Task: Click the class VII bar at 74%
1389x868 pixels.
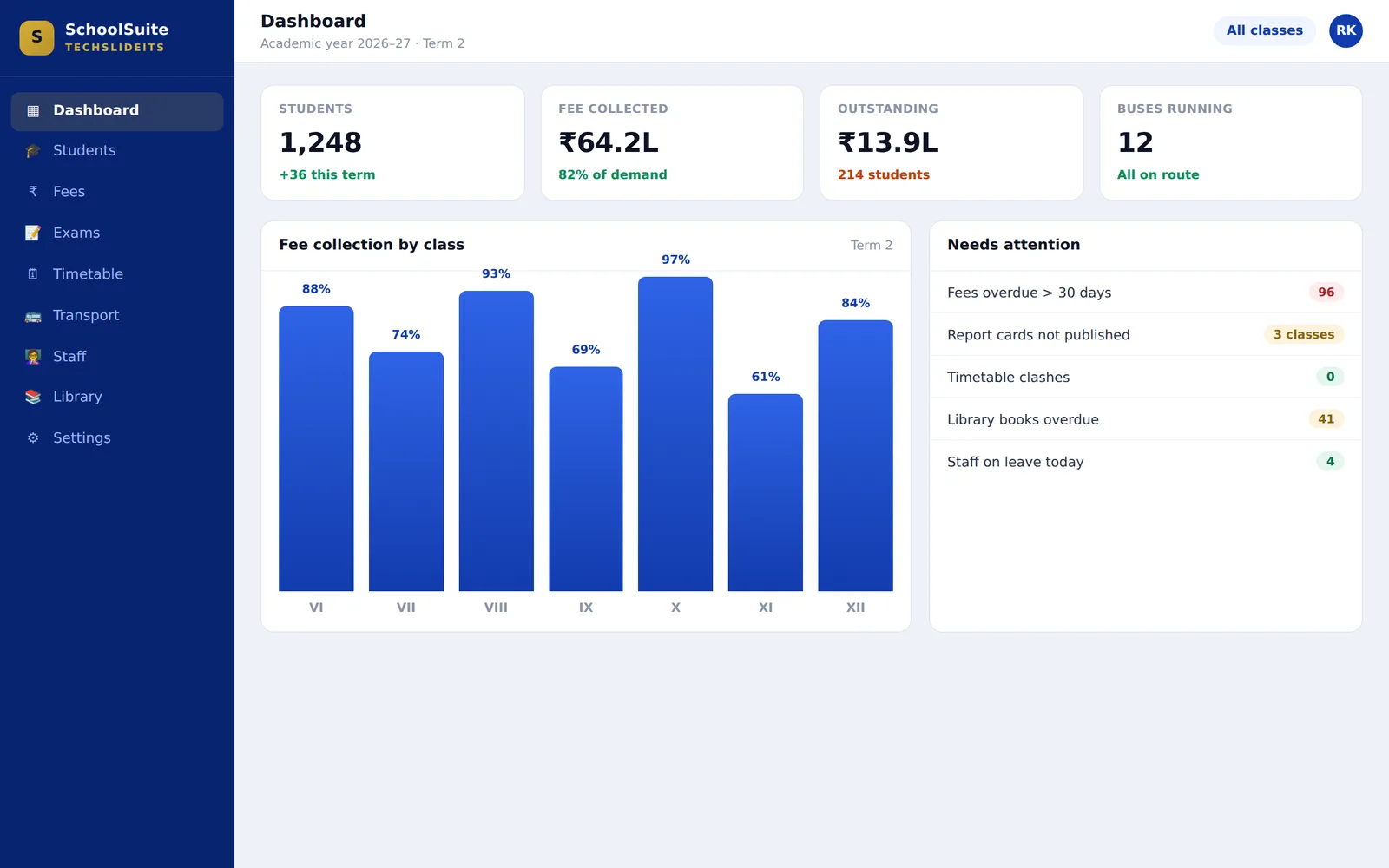Action: click(406, 471)
